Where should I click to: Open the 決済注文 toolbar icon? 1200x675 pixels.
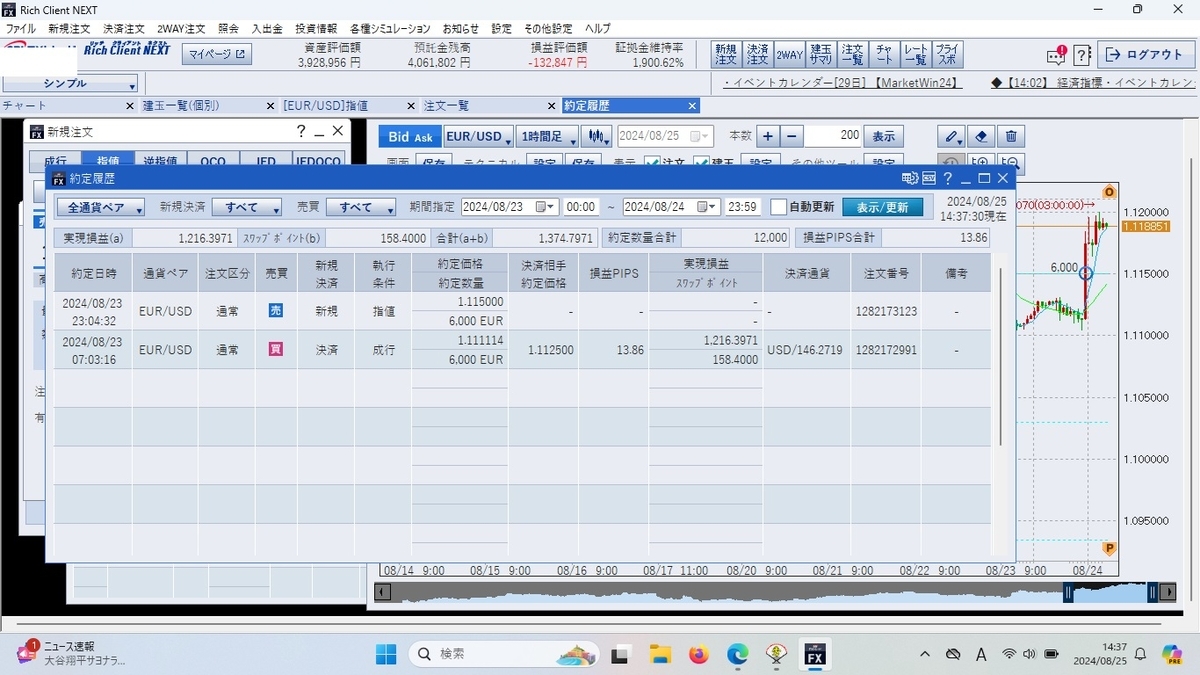coord(757,55)
